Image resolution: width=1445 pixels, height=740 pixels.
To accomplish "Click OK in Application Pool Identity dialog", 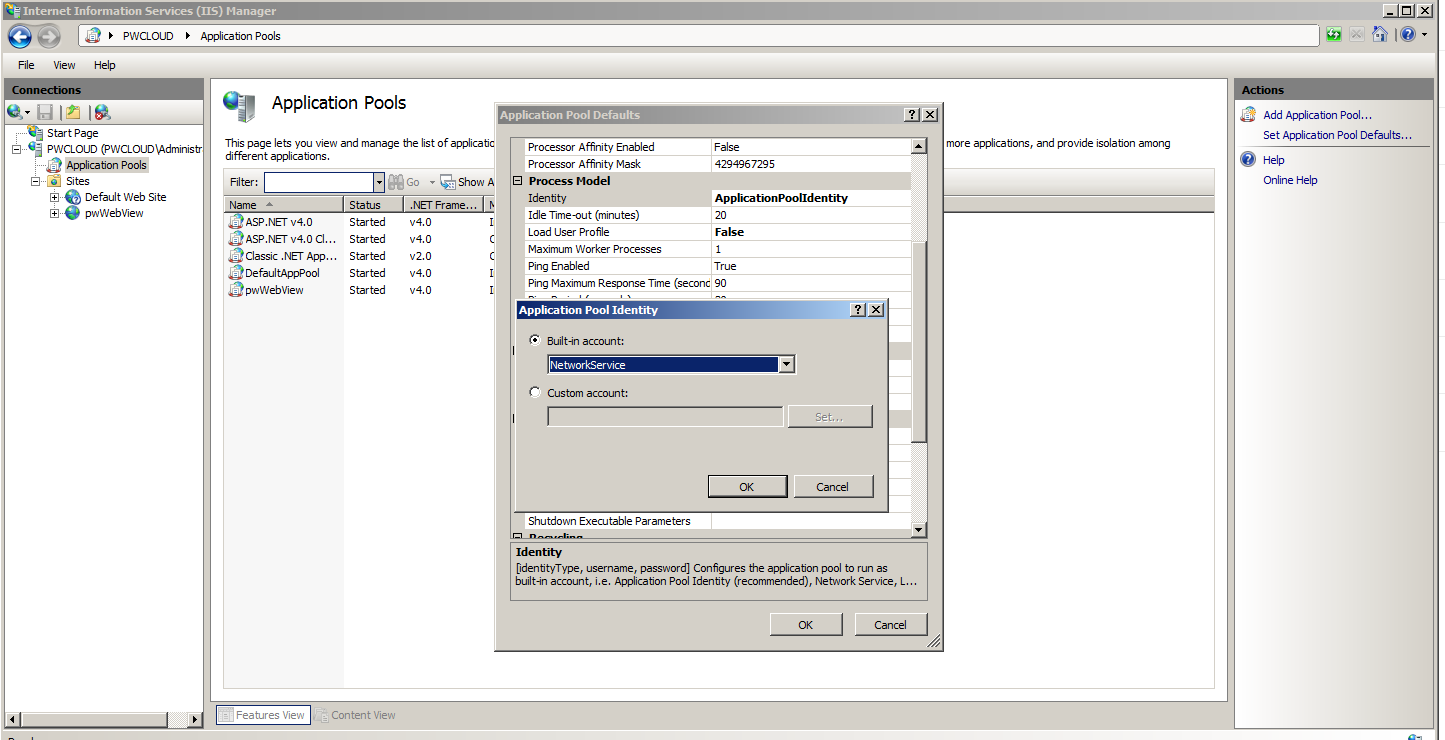I will click(x=746, y=486).
